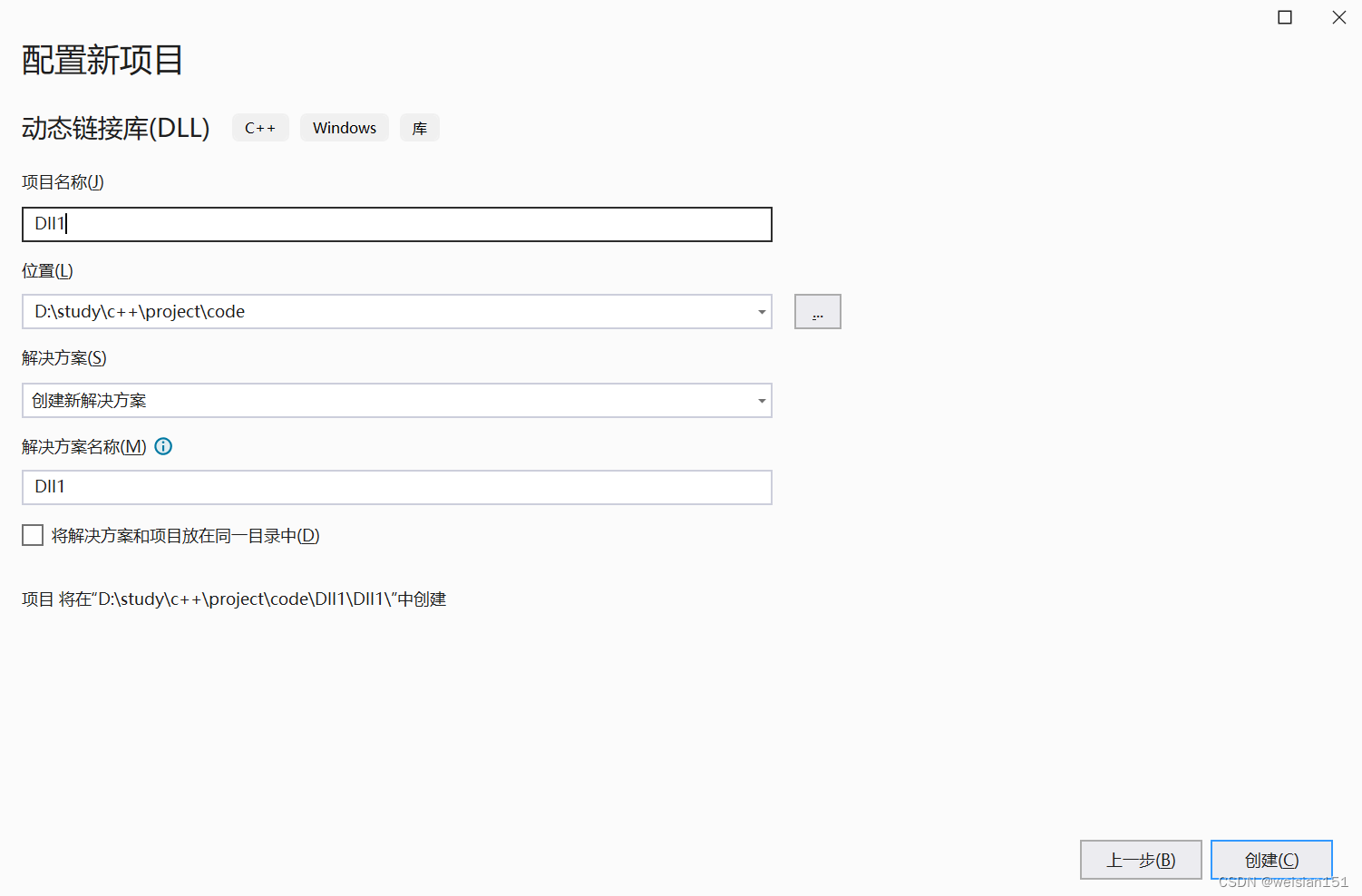The image size is (1362, 896).
Task: Click the 配置新项目 title
Action: [x=102, y=60]
